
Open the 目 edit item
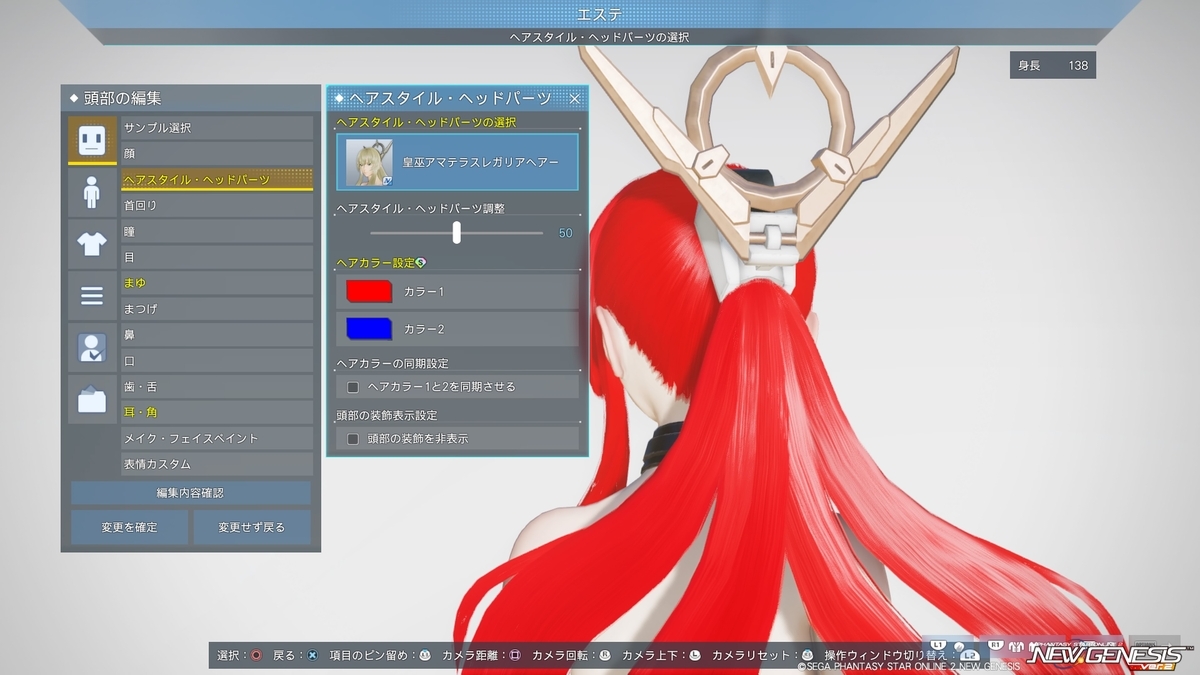coord(217,257)
